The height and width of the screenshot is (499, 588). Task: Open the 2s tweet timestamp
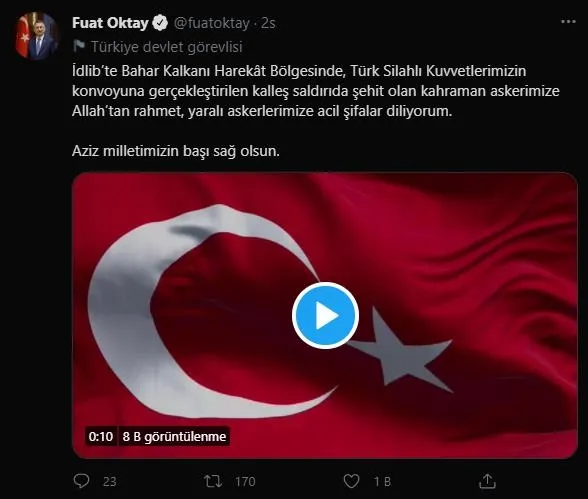(268, 23)
